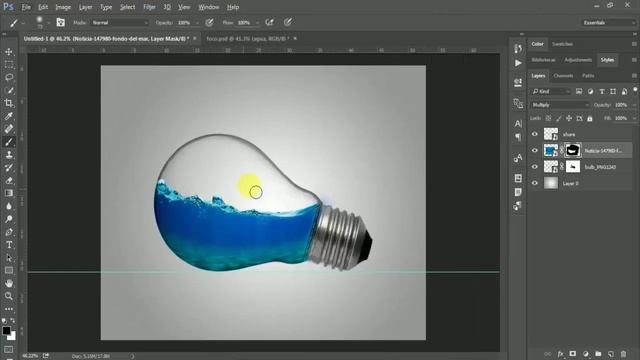Image resolution: width=640 pixels, height=360 pixels.
Task: Select the Eraser tool
Action: click(x=9, y=180)
